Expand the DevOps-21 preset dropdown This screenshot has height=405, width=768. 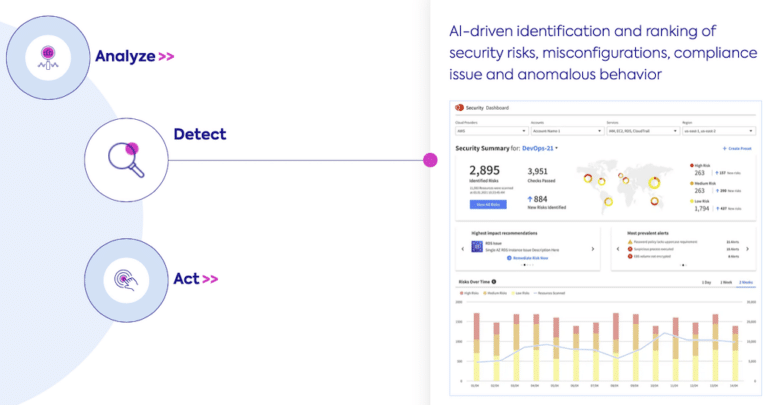coord(540,148)
